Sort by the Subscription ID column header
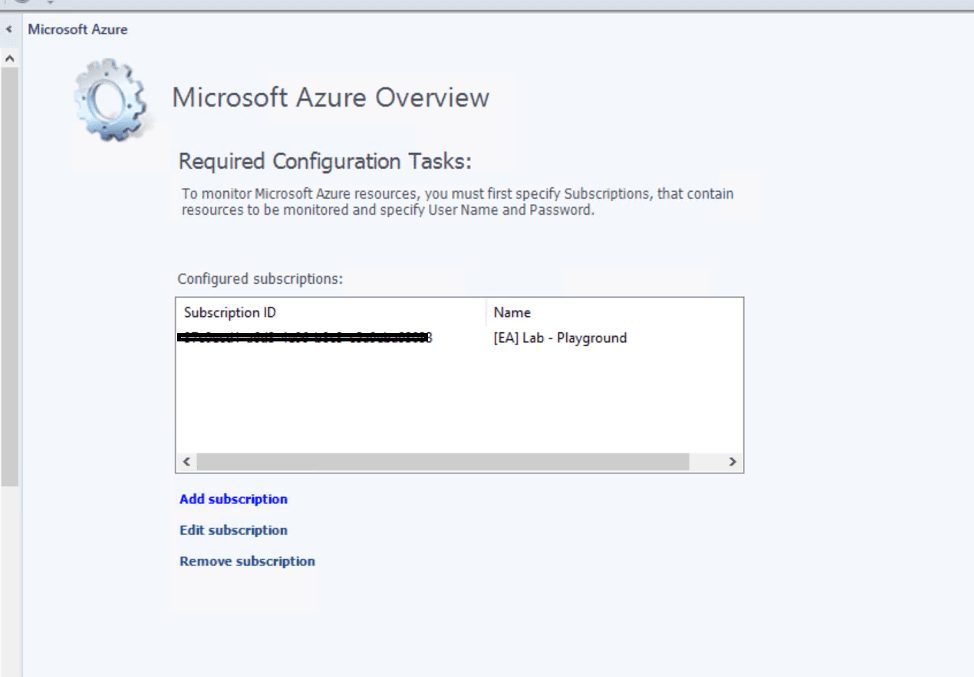 [x=330, y=312]
